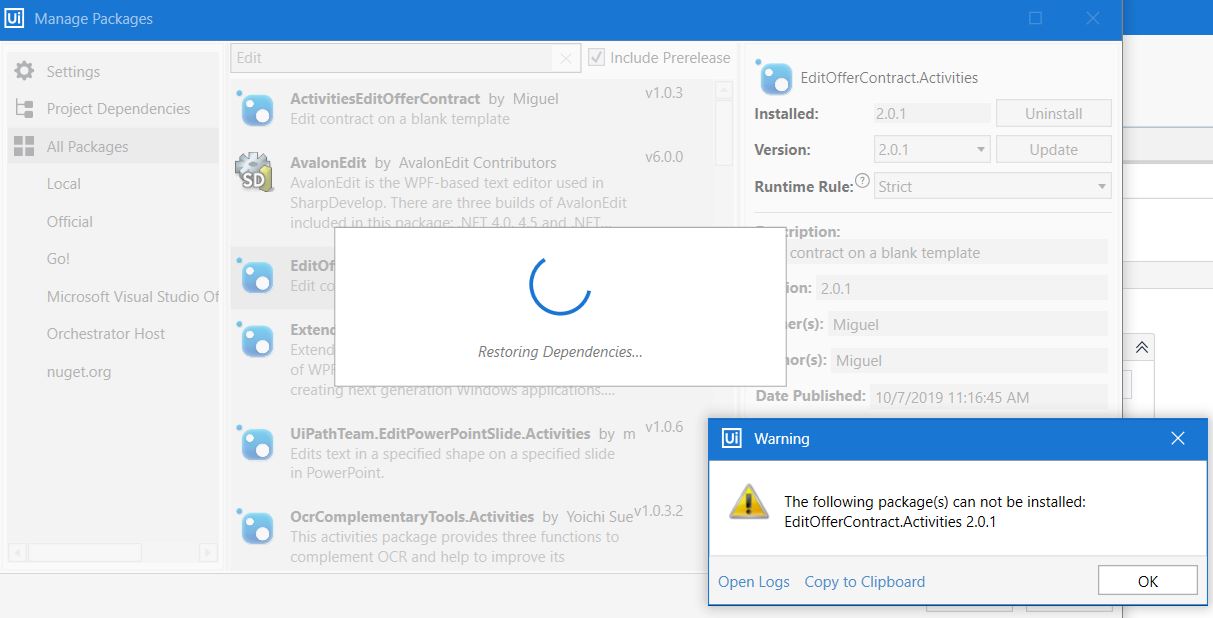Click the sidebar scrollbar right arrow
This screenshot has width=1213, height=618.
pos(207,552)
